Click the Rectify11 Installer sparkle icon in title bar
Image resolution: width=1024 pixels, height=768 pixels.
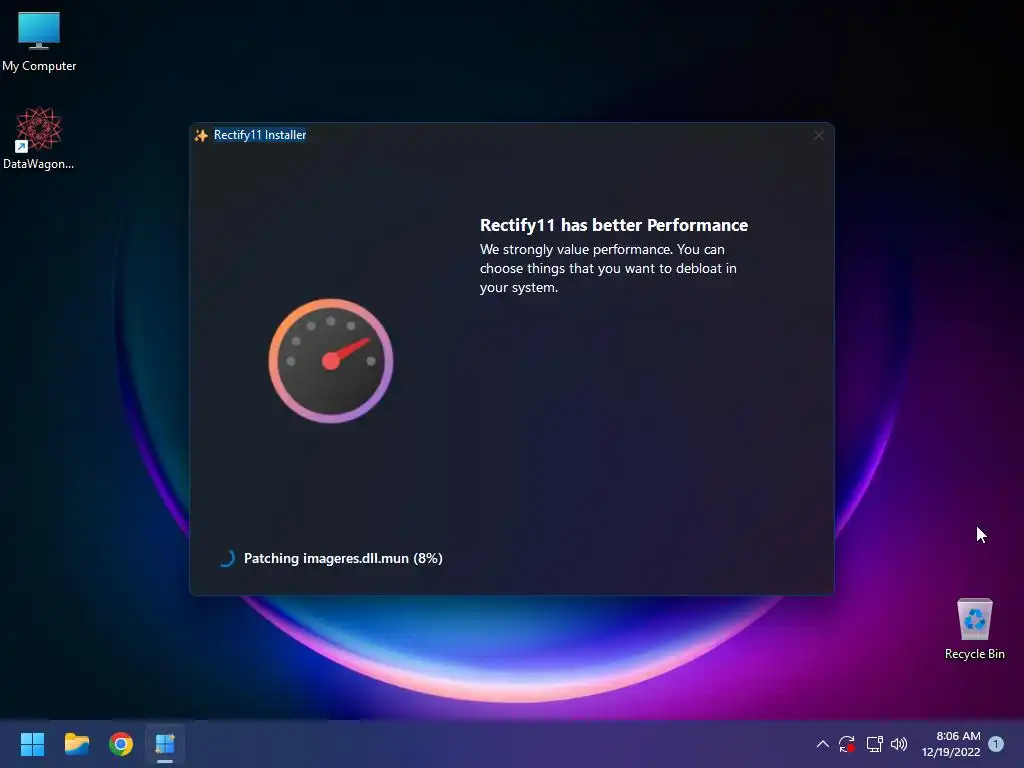tap(201, 135)
